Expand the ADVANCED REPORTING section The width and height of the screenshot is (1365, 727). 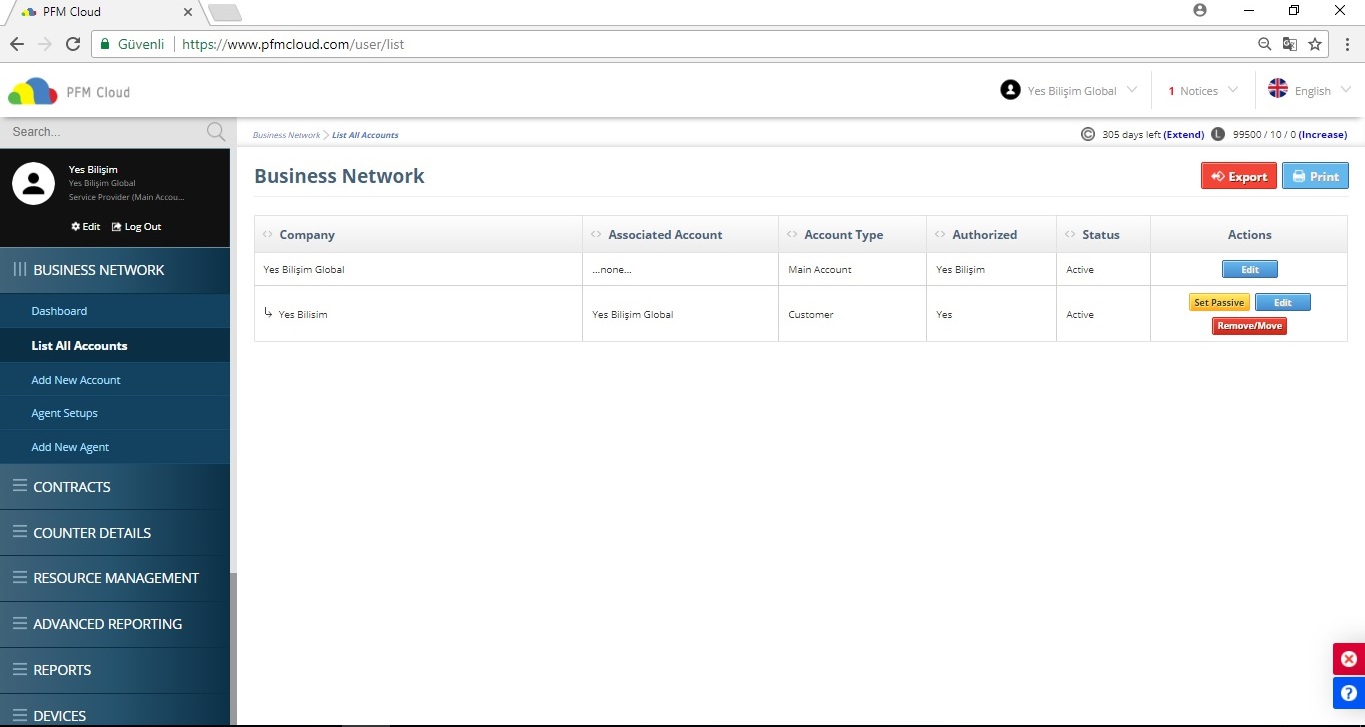coord(115,624)
